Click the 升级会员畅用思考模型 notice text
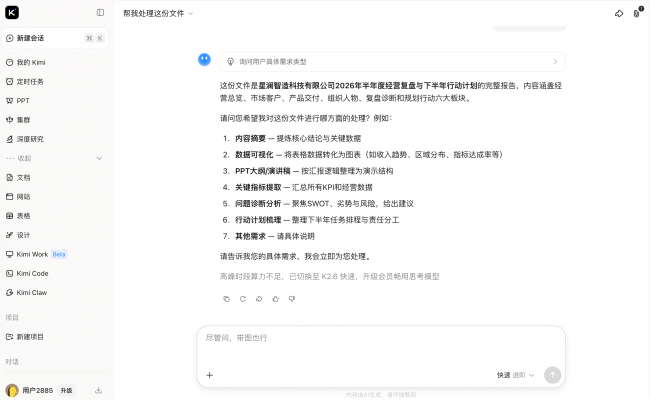 tap(401, 276)
